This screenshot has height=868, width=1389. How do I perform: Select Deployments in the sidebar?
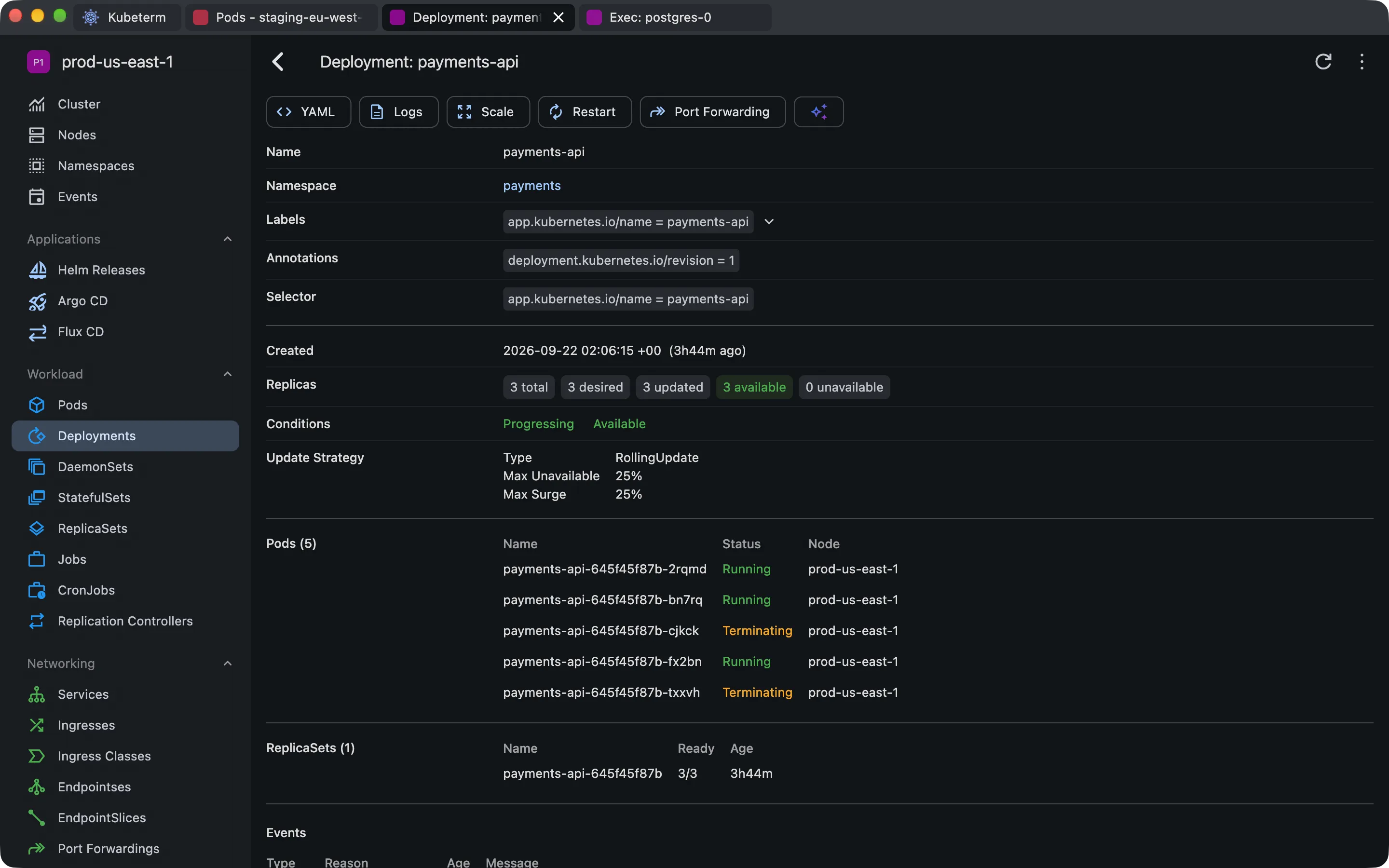click(x=125, y=436)
